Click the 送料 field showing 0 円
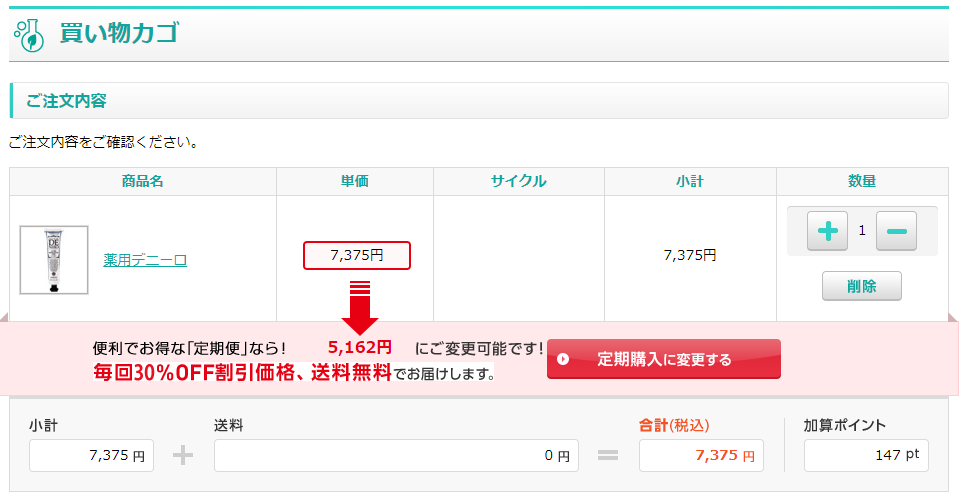This screenshot has height=502, width=973. 396,455
